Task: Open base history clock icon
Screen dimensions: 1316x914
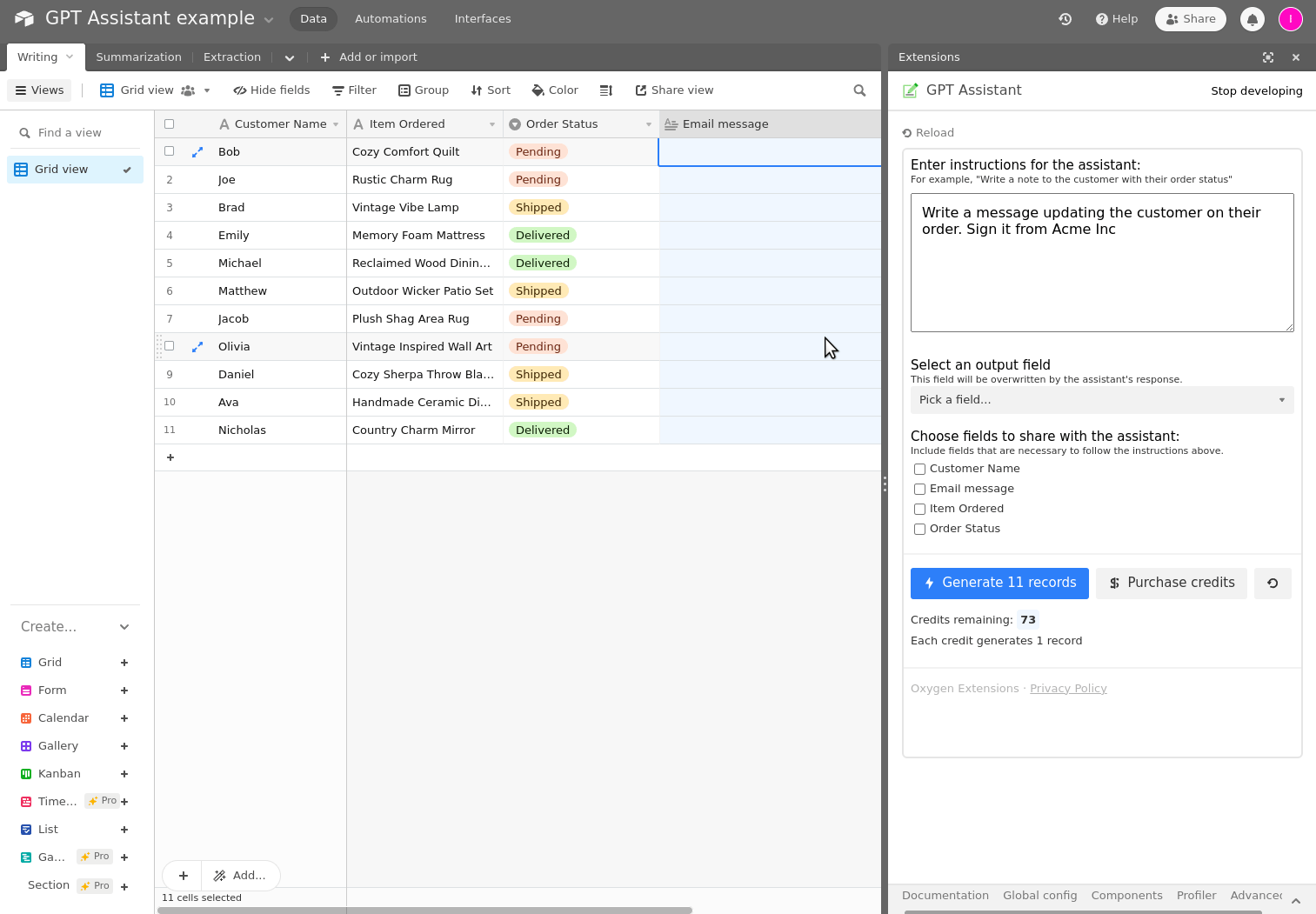Action: (1065, 19)
